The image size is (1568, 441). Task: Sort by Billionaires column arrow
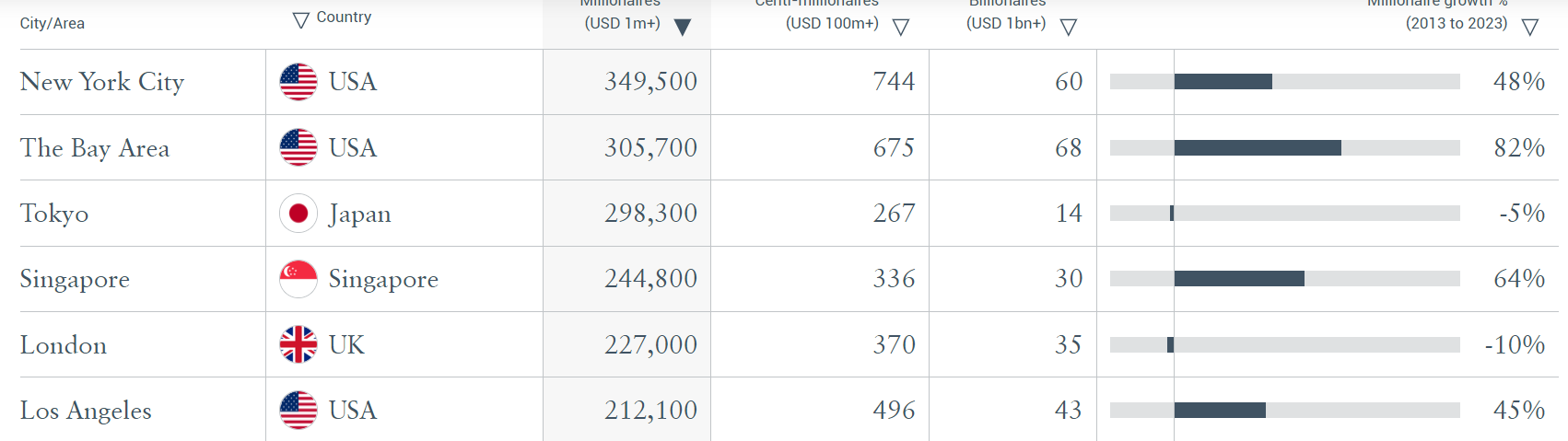1069,27
